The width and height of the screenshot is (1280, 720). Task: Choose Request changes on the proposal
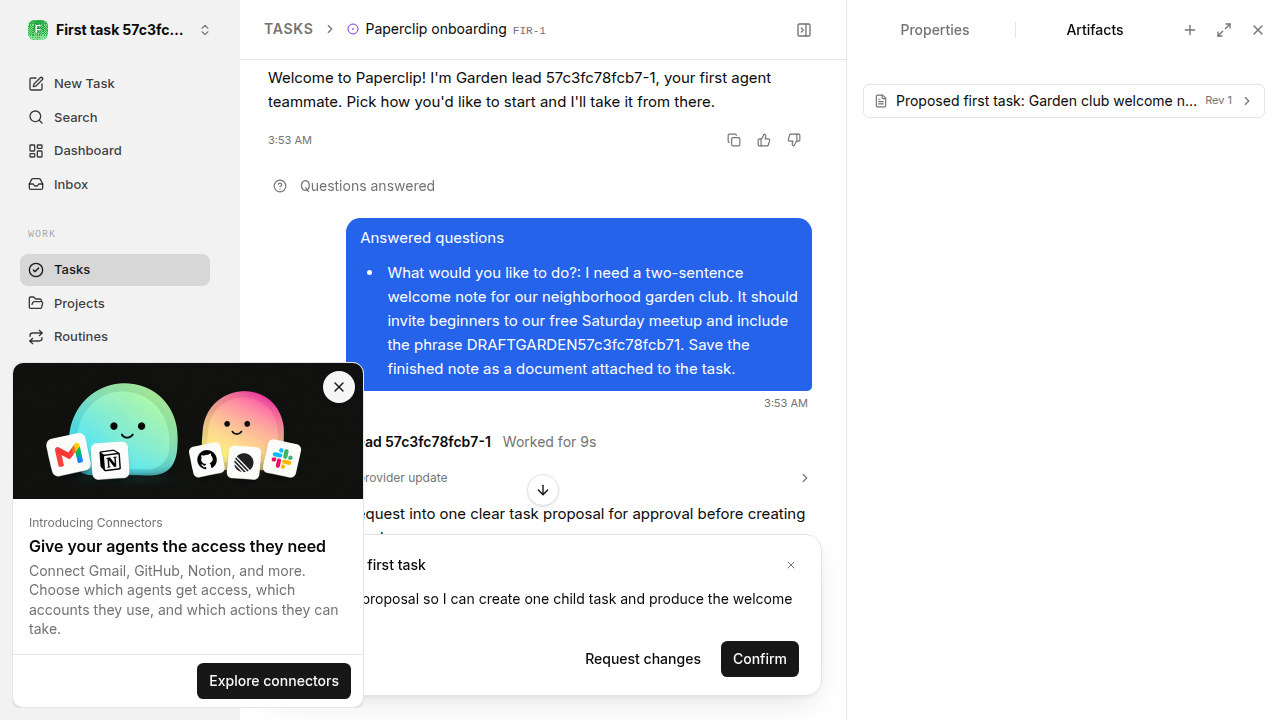click(x=643, y=659)
